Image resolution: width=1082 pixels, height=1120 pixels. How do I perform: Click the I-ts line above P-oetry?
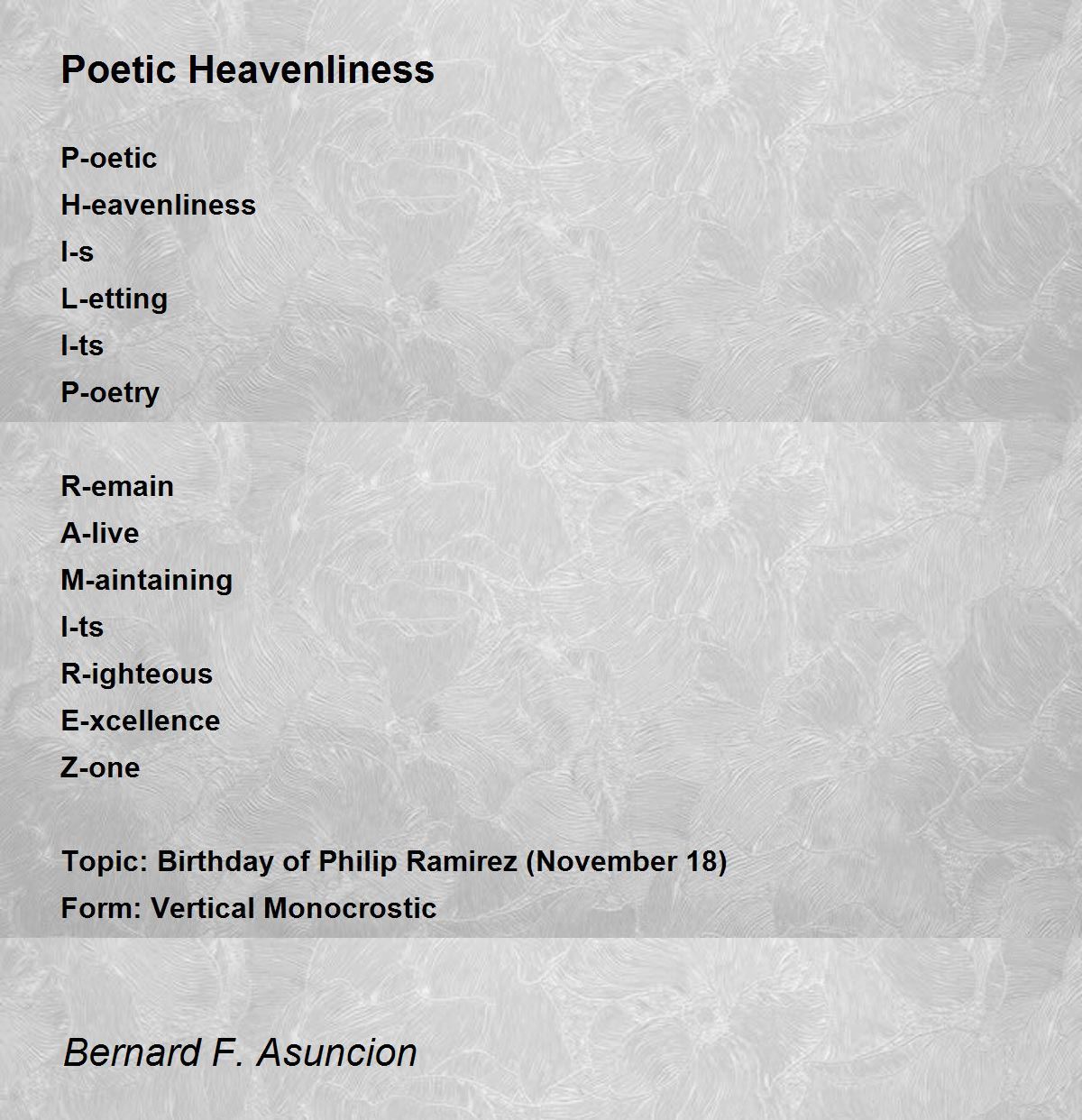[82, 345]
